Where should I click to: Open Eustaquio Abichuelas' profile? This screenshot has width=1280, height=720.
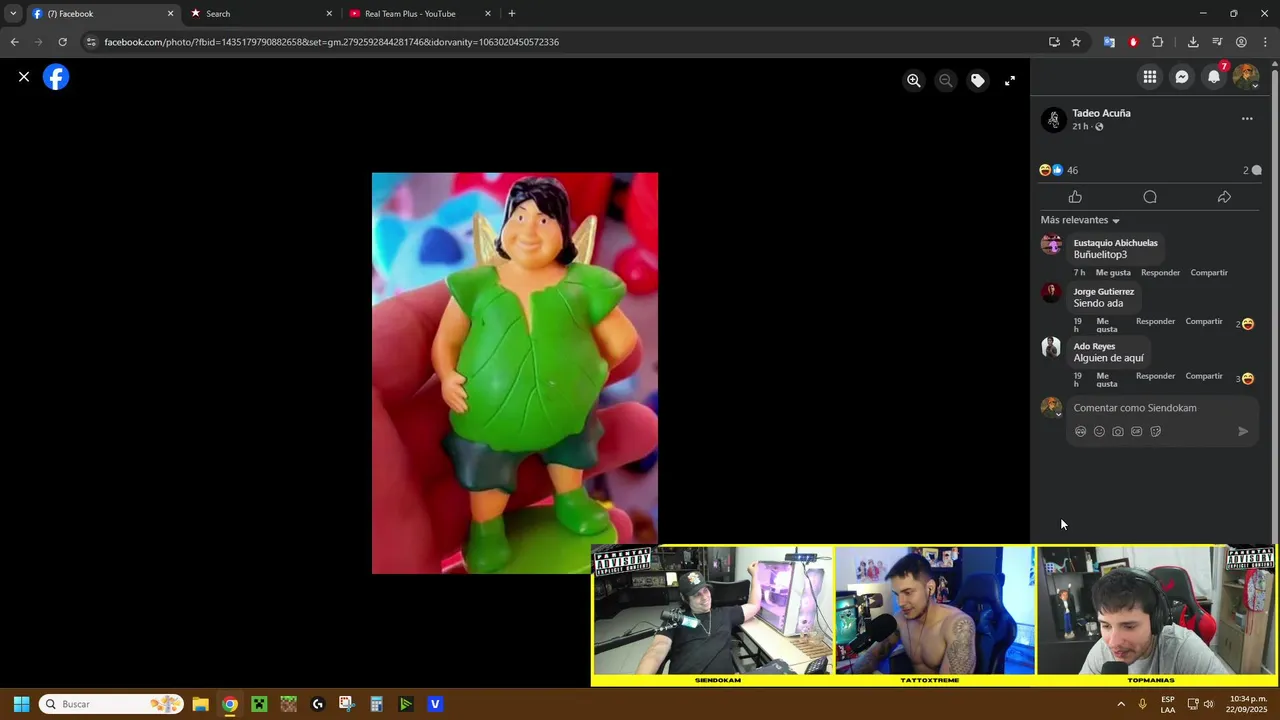pyautogui.click(x=1115, y=243)
